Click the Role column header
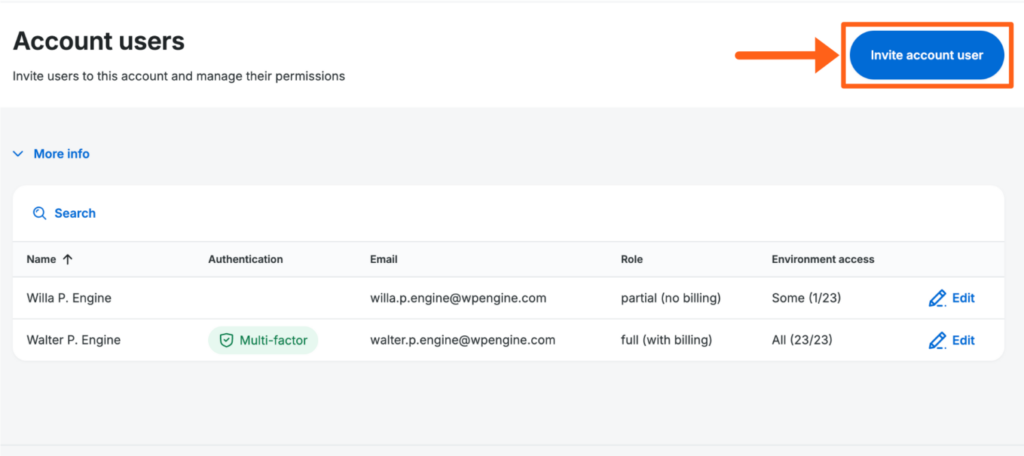 (632, 259)
